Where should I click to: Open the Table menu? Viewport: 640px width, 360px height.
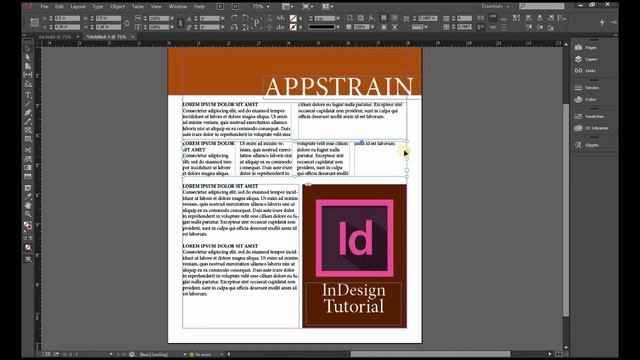(138, 7)
